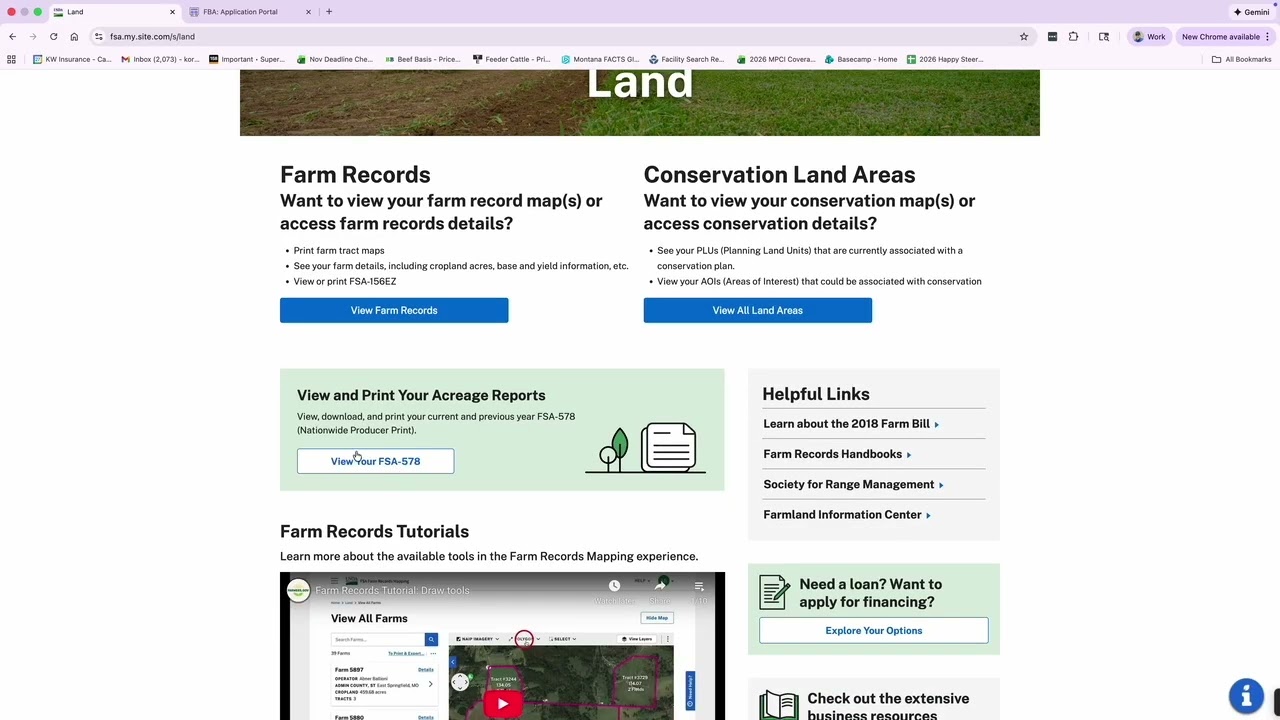Open the Important - Super bookmark
Viewport: 1280px width, 720px height.
pos(247,59)
